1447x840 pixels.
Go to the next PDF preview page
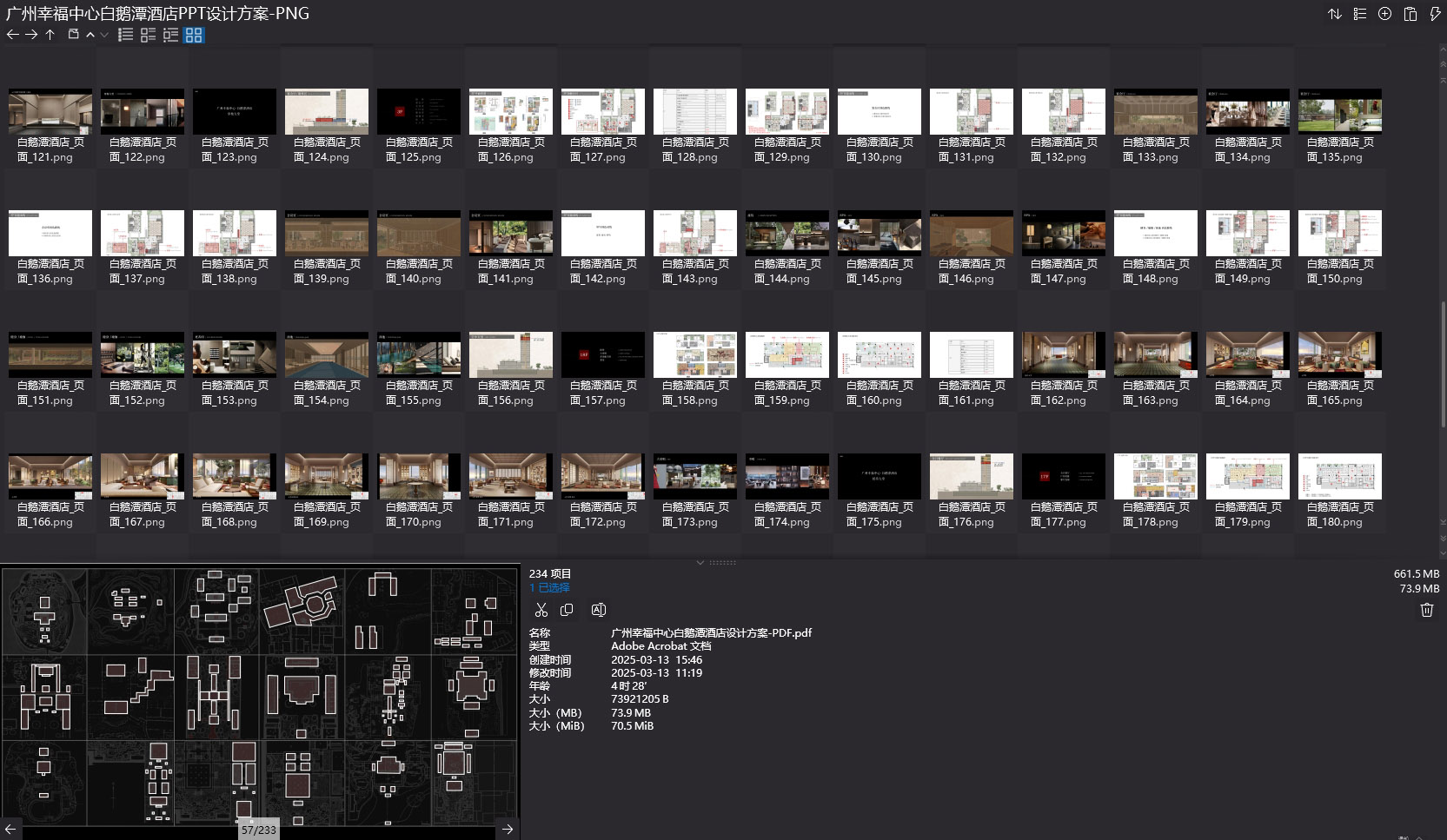click(x=508, y=829)
